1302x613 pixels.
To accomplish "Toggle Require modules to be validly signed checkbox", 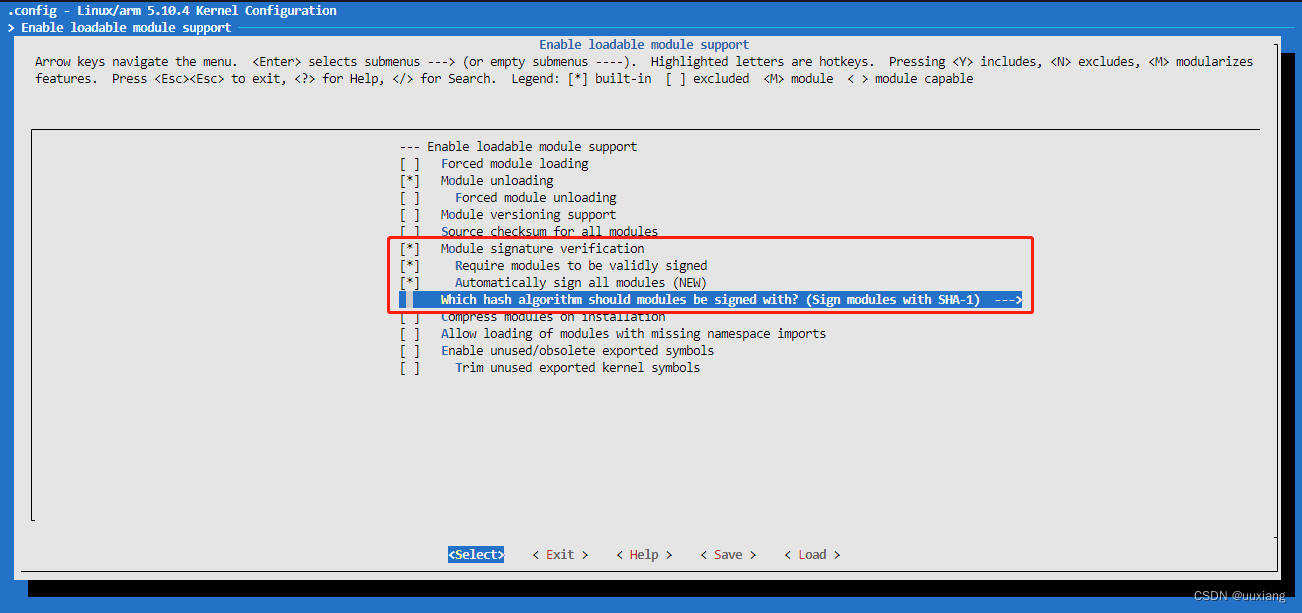I will click(410, 266).
